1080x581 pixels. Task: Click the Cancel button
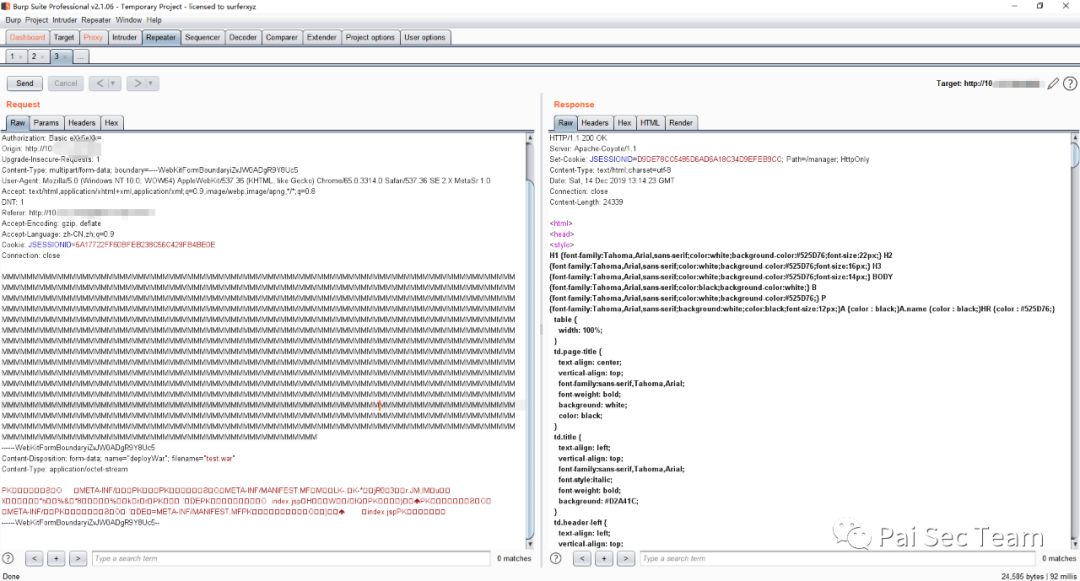65,83
